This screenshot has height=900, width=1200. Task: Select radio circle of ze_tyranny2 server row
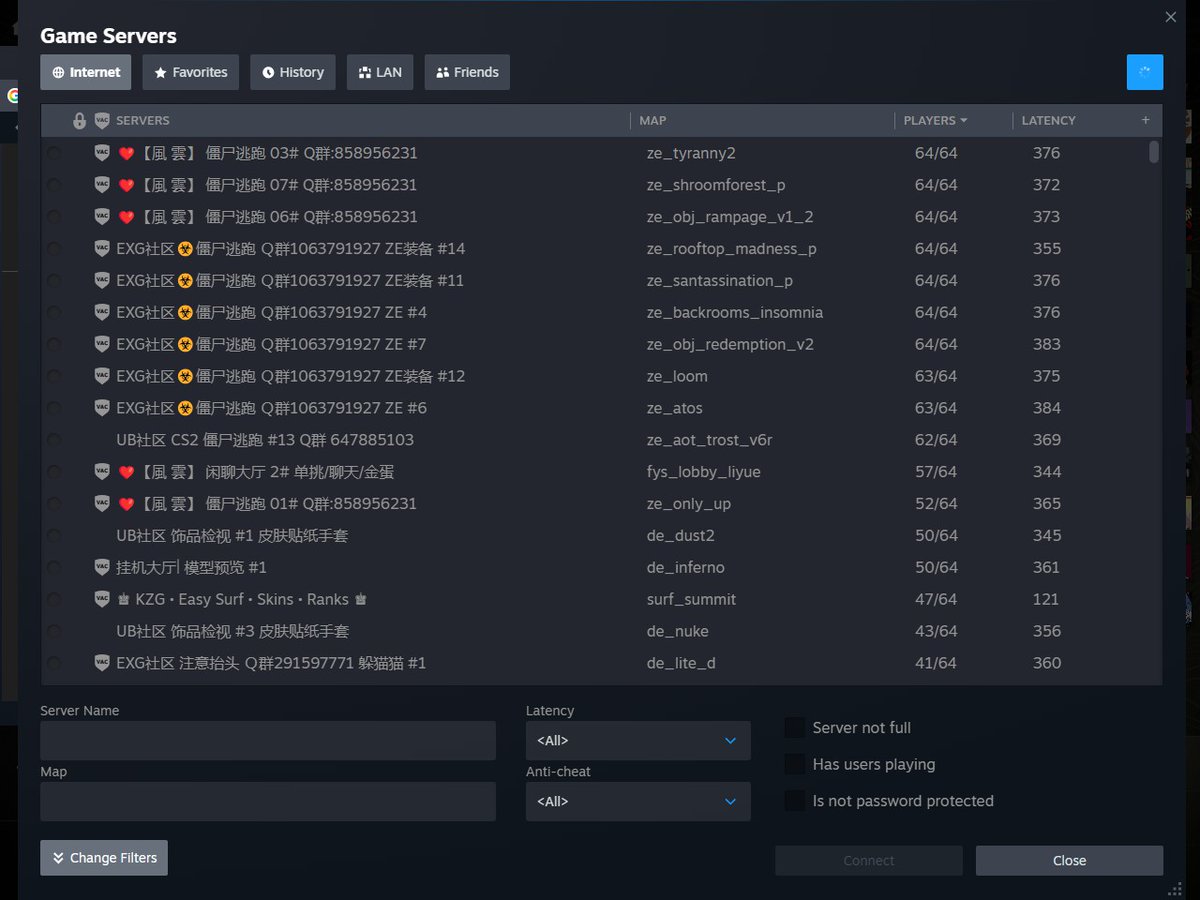(x=54, y=154)
